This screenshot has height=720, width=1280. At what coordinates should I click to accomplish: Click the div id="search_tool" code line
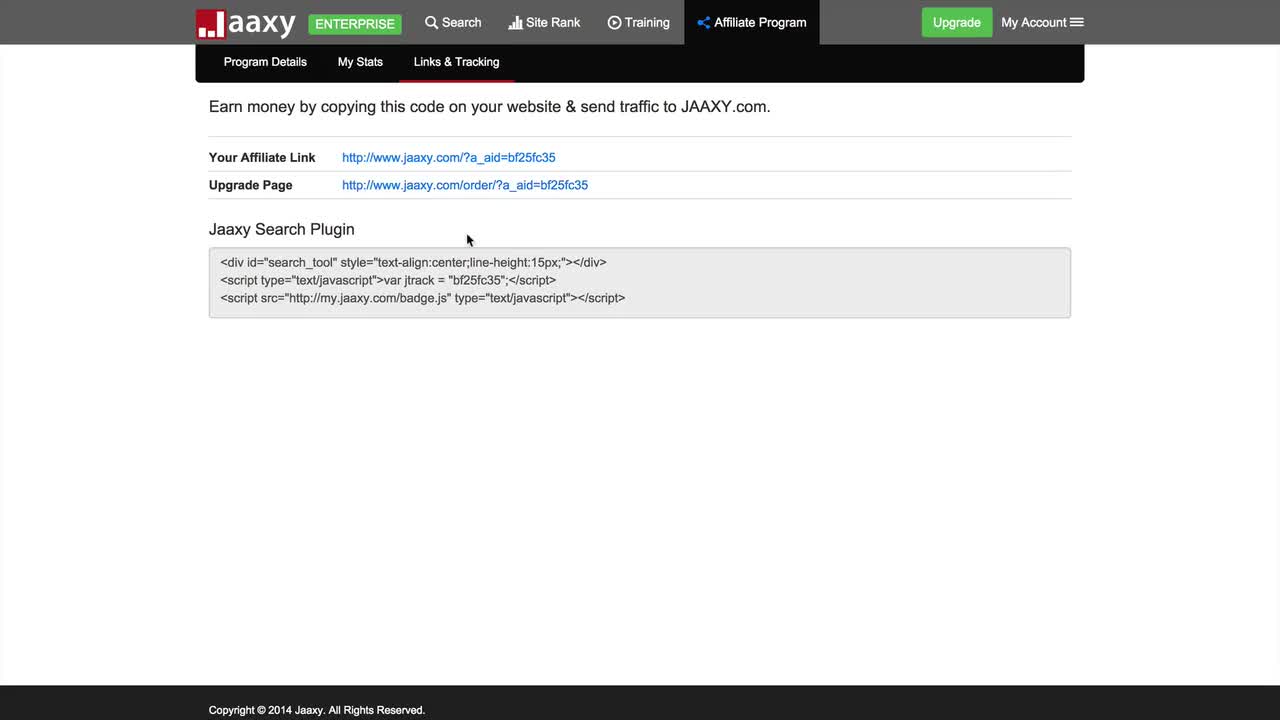pyautogui.click(x=413, y=262)
